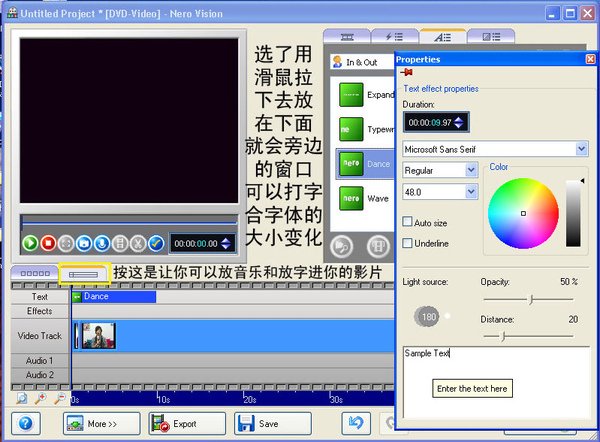This screenshot has width=600, height=442.
Task: Zoom out the timeline with minus magnifier
Action: tap(59, 398)
